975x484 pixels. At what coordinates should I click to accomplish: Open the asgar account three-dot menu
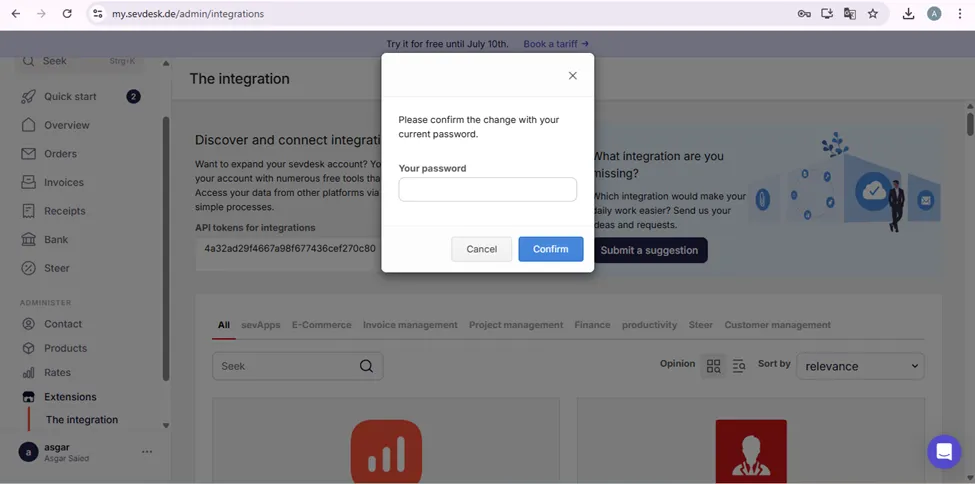(147, 452)
